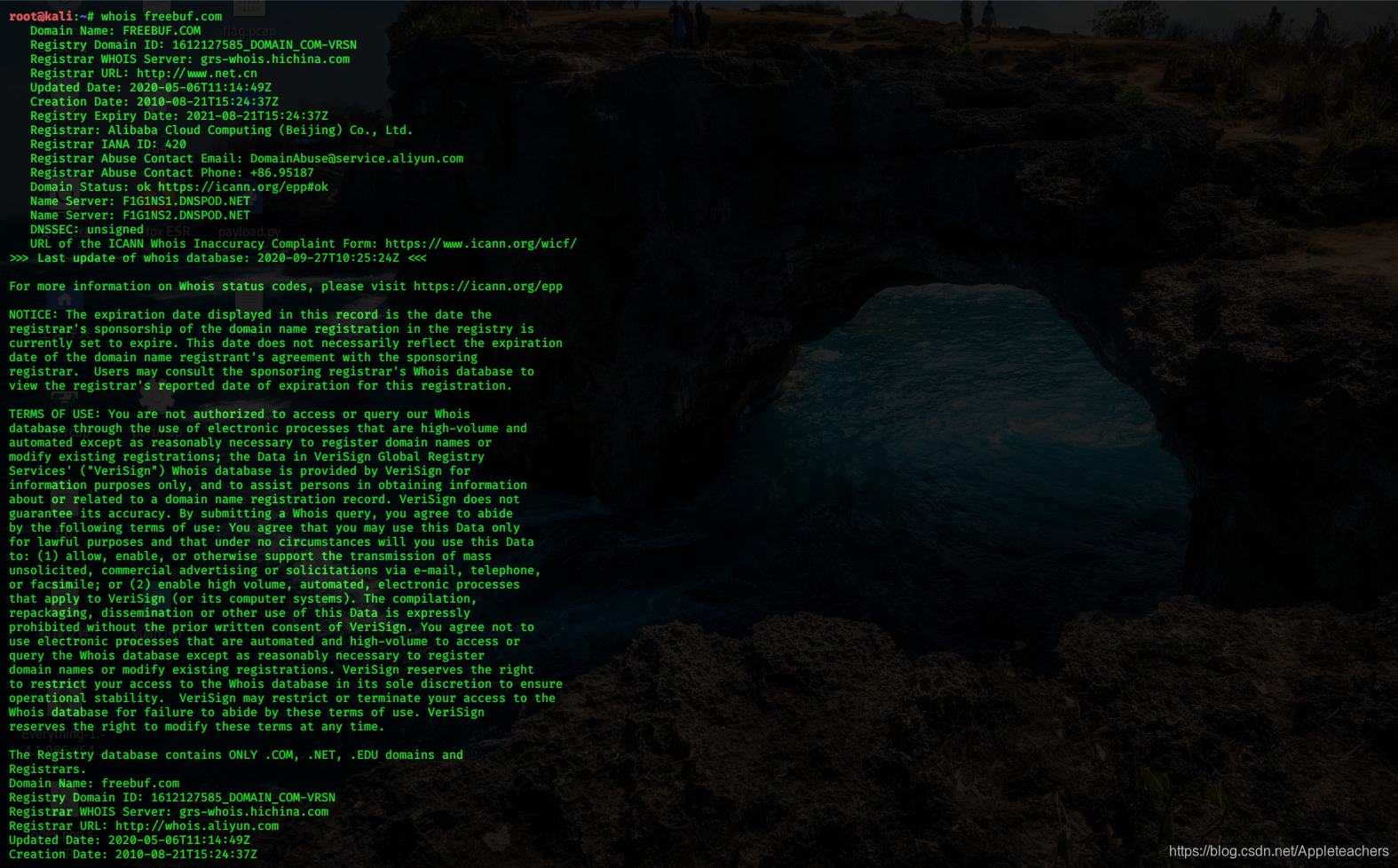This screenshot has width=1398, height=868.
Task: Click 'for lawful purposes and that under' line
Action: [x=272, y=541]
